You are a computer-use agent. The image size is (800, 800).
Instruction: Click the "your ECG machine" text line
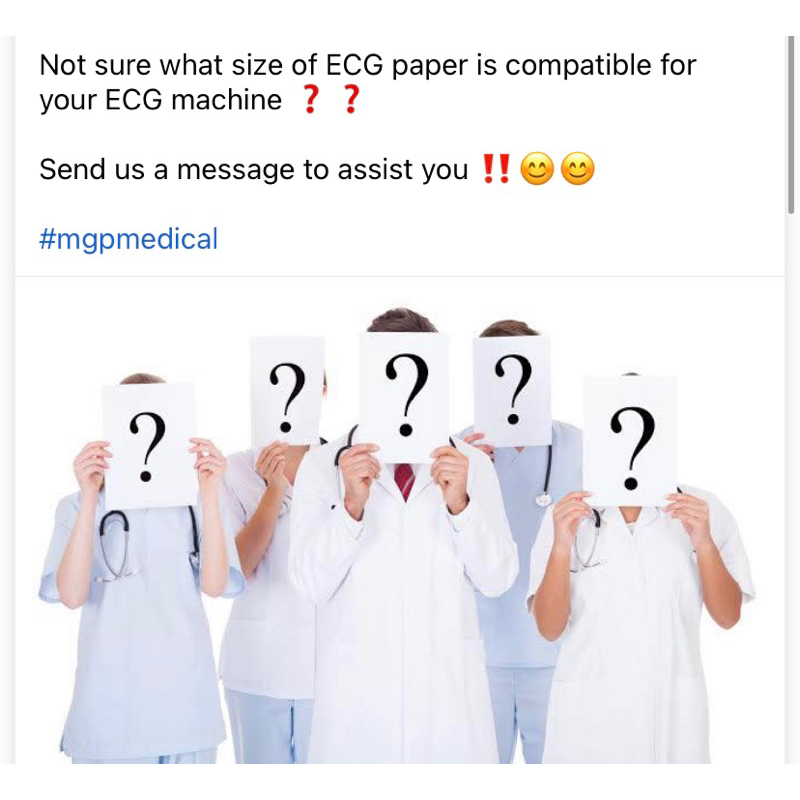click(x=160, y=100)
